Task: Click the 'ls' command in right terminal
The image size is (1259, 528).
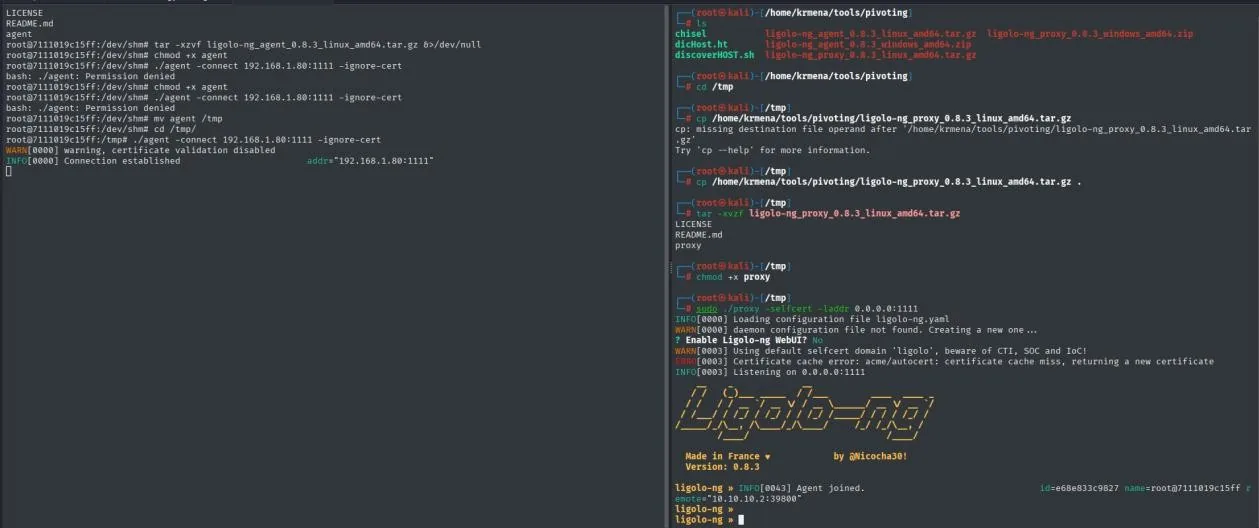Action: pos(703,23)
